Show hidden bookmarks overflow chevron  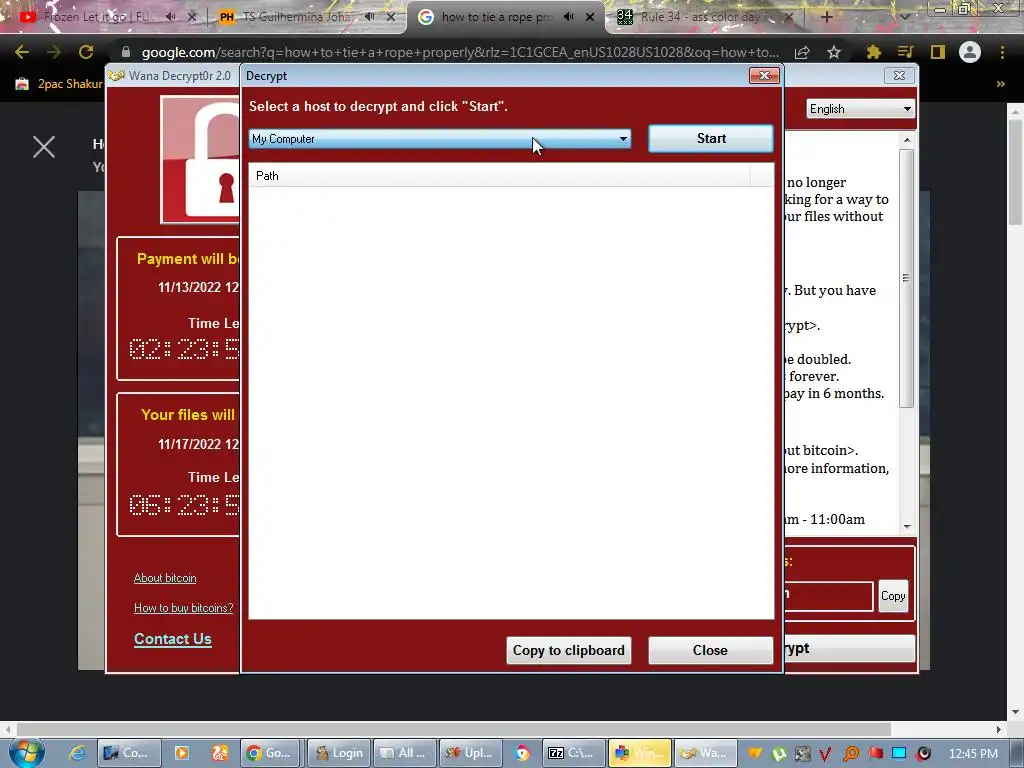pos(1000,84)
